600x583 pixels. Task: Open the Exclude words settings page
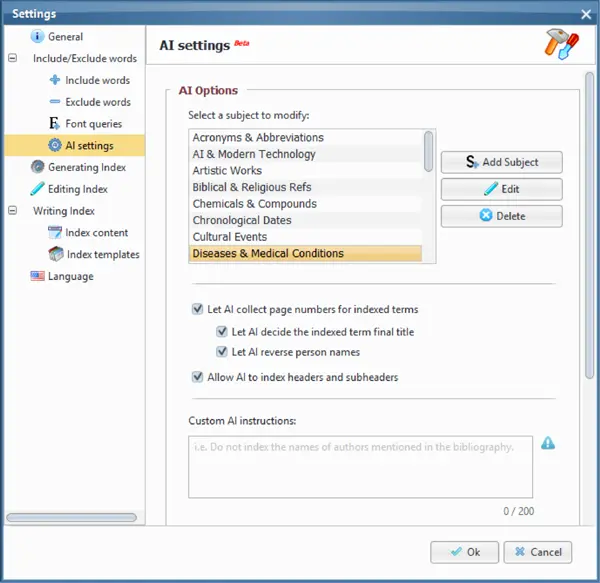(98, 102)
